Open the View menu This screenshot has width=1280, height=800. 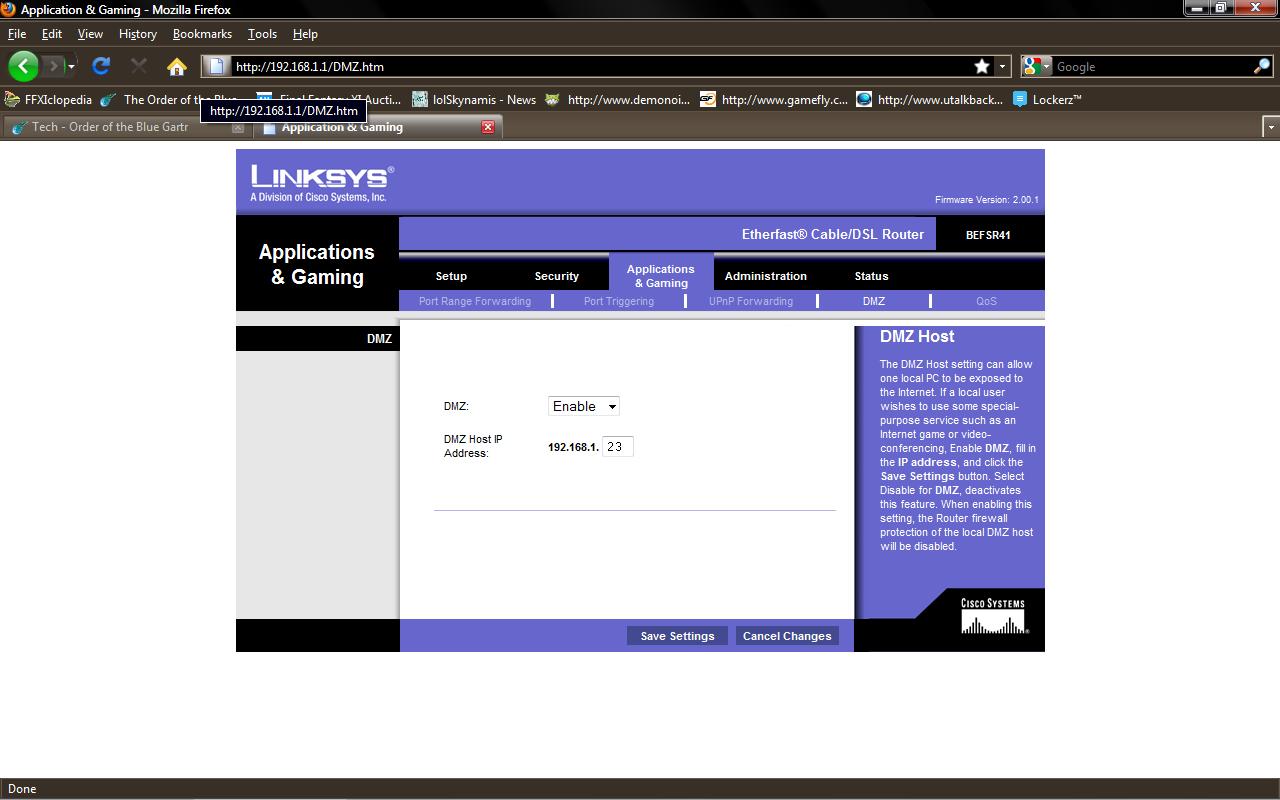click(x=90, y=33)
